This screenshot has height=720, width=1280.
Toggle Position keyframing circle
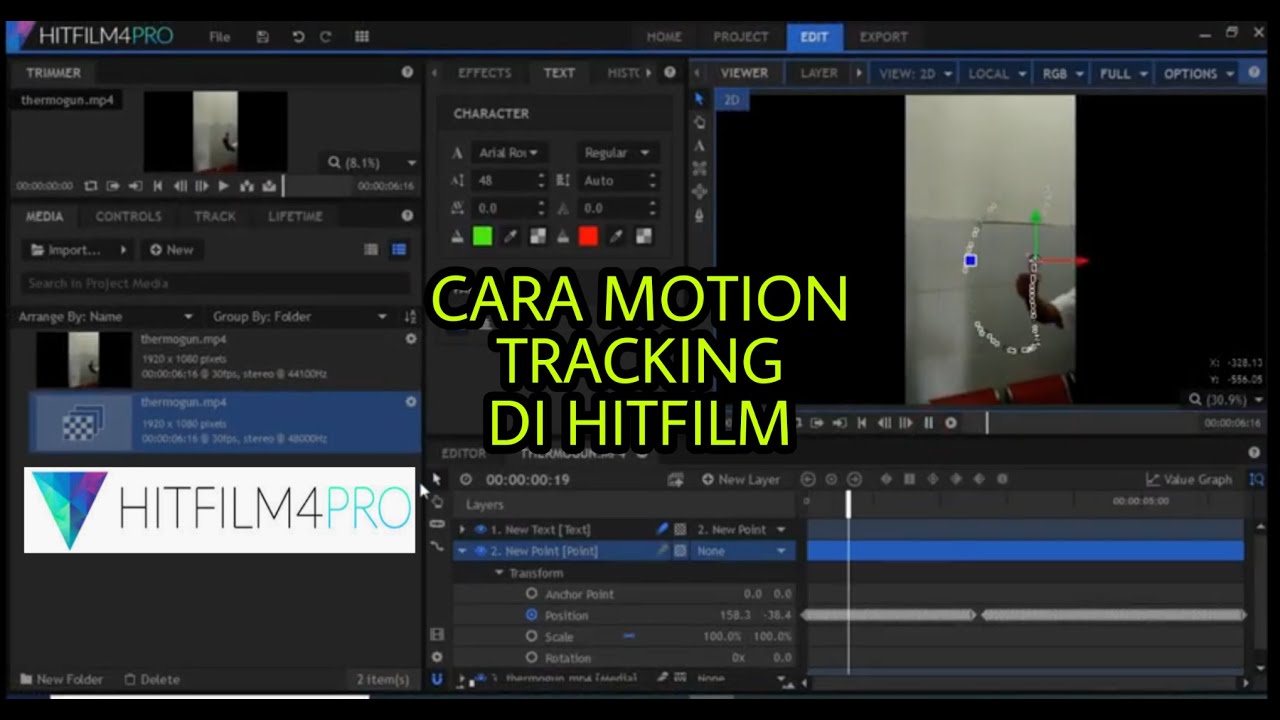pyautogui.click(x=532, y=615)
